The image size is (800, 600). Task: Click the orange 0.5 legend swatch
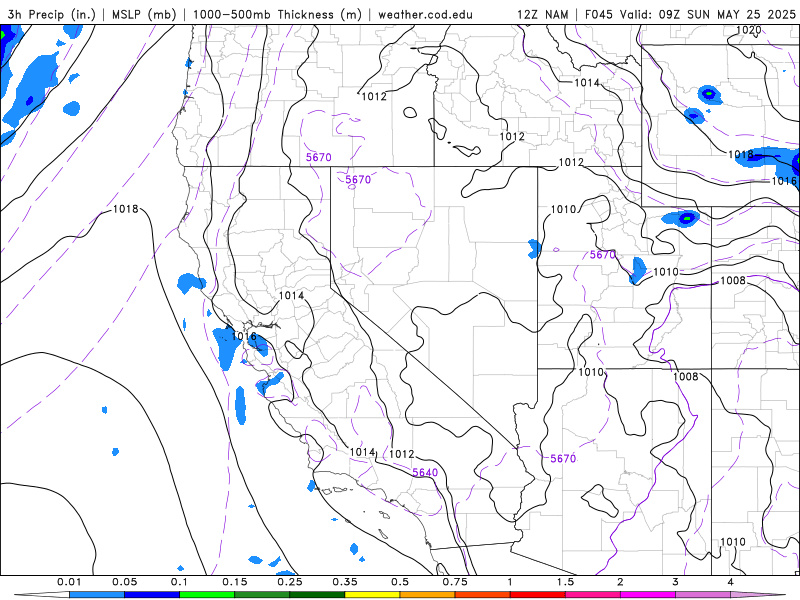pos(428,595)
